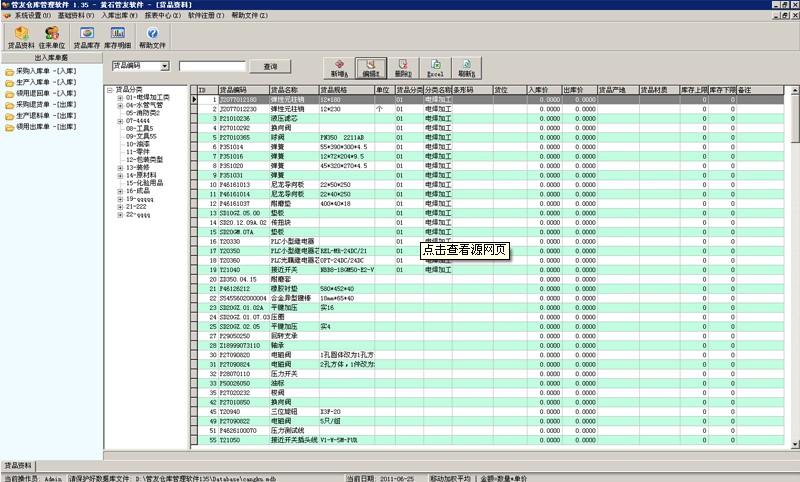Expand the 22-qqqq tree node
Image resolution: width=800 pixels, height=482 pixels.
click(120, 215)
